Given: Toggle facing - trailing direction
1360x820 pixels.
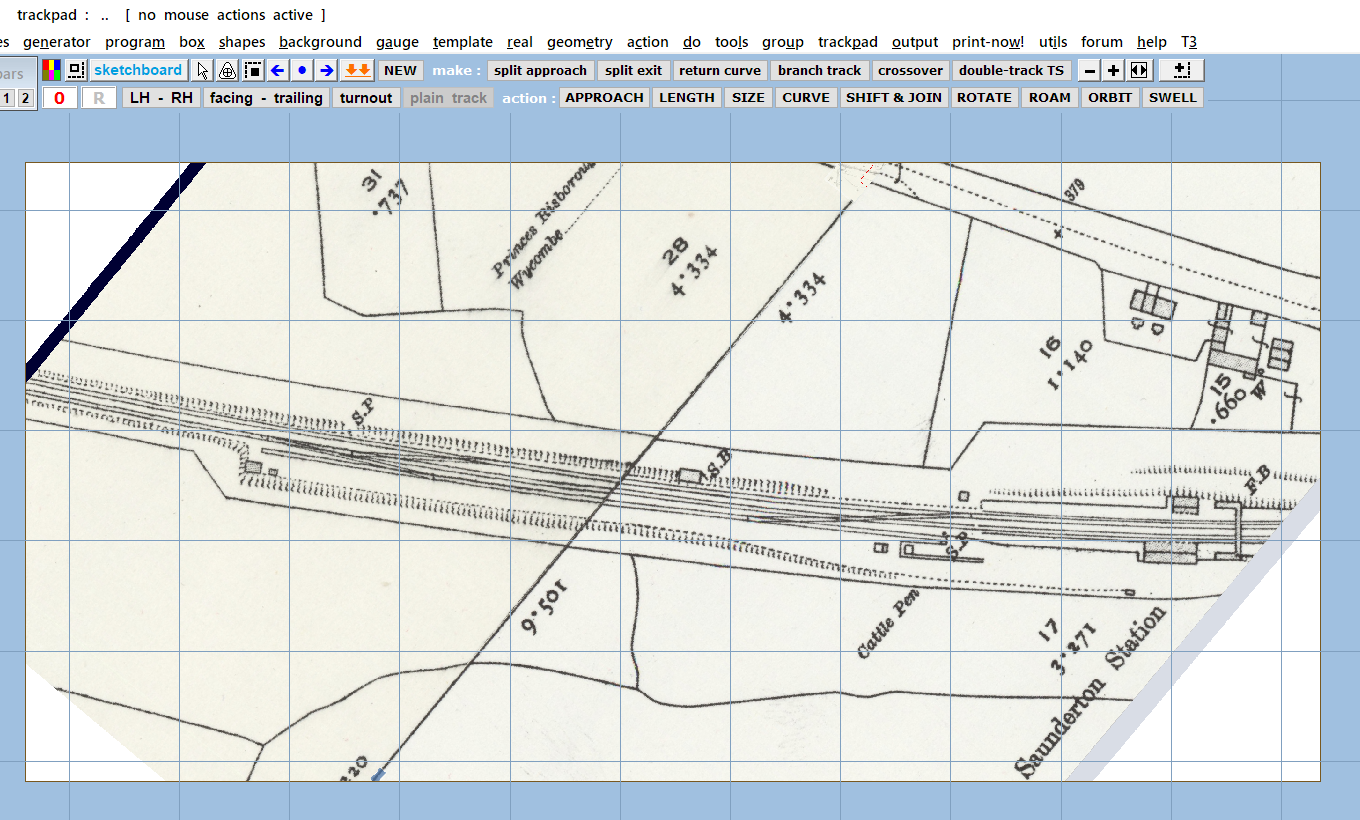Looking at the screenshot, I should click(266, 97).
